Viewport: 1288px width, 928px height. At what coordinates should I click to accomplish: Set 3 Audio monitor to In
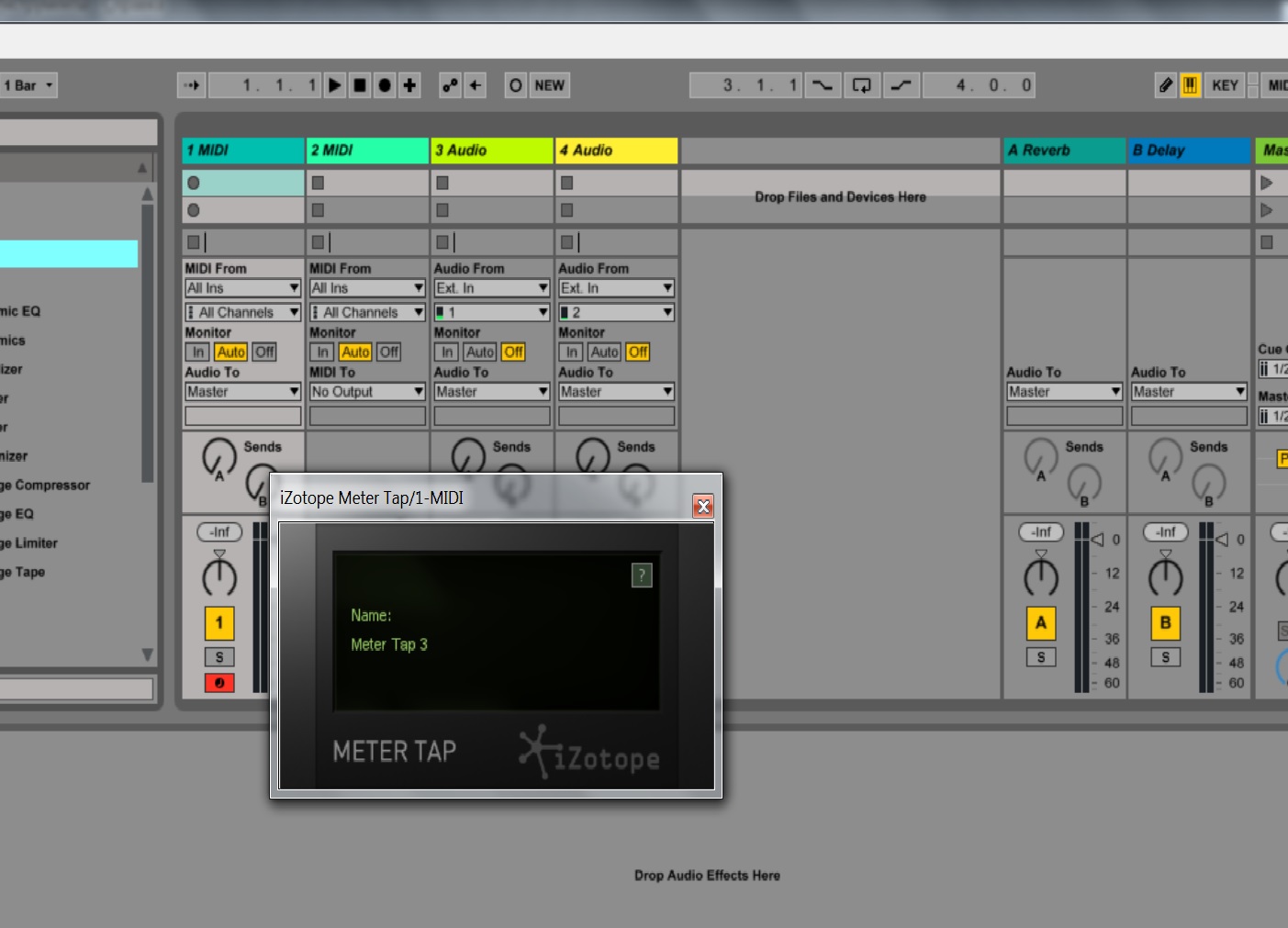click(x=447, y=352)
